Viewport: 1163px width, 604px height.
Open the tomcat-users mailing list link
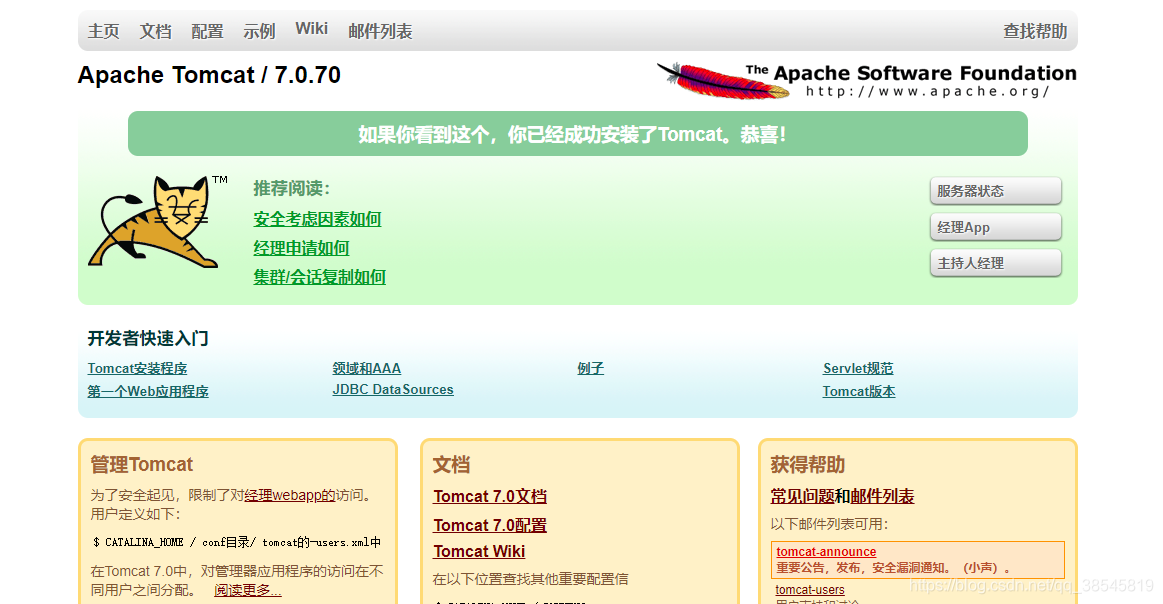pyautogui.click(x=809, y=590)
